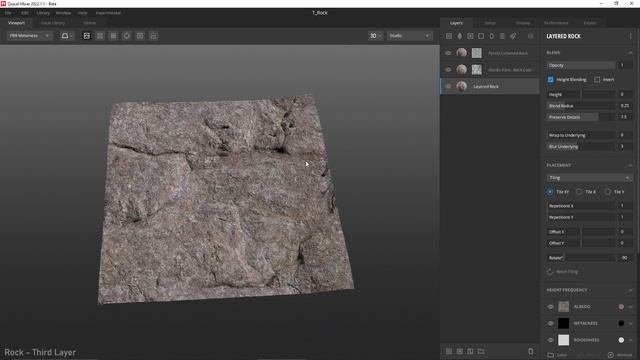Viewport: 640px width, 360px height.
Task: Delete the selected layer with the trash icon
Action: tap(531, 351)
